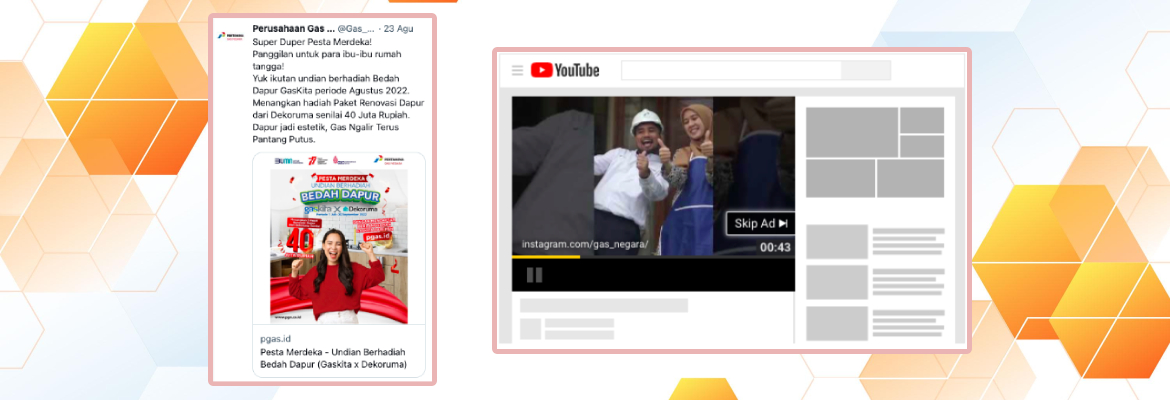The height and width of the screenshot is (400, 1170).
Task: Click the pgas.id link domain
Action: (275, 338)
